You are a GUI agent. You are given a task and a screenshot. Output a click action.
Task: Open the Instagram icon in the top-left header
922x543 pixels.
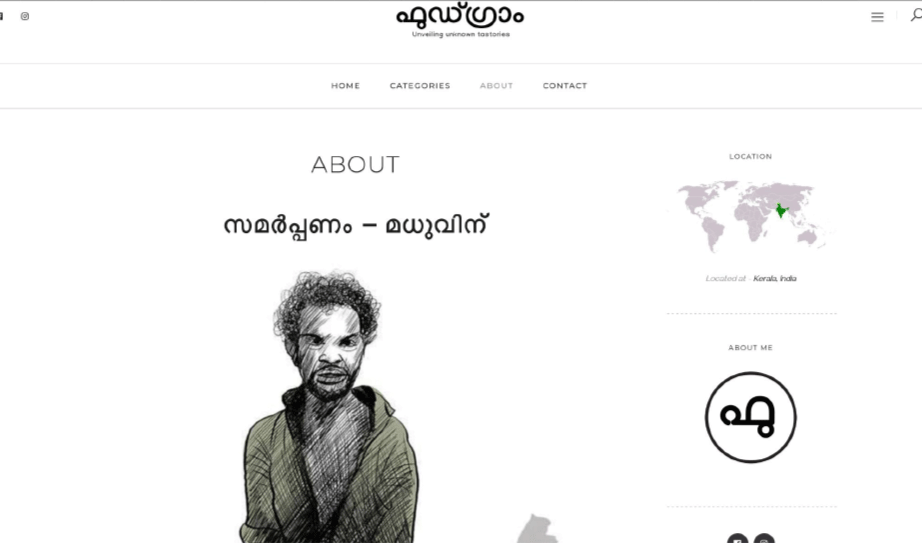pos(25,16)
